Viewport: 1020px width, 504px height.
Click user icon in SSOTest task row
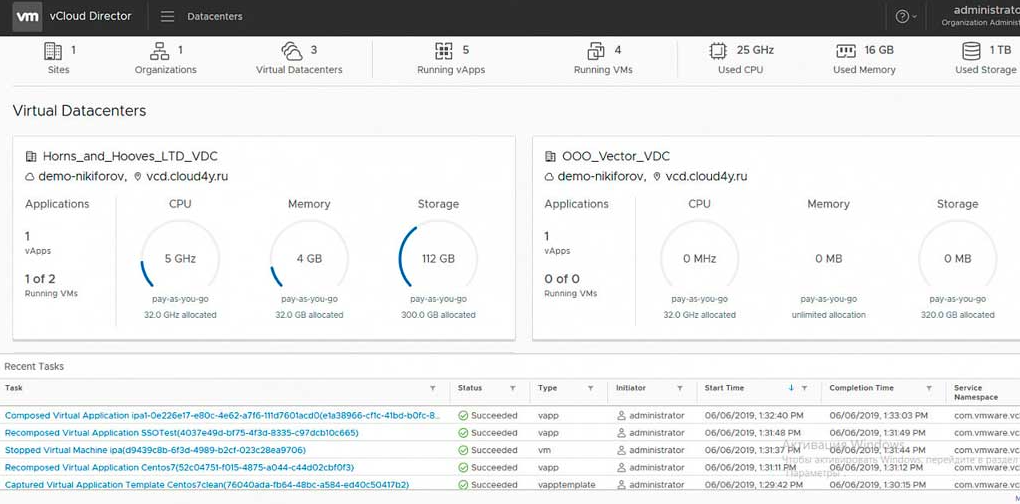click(621, 432)
